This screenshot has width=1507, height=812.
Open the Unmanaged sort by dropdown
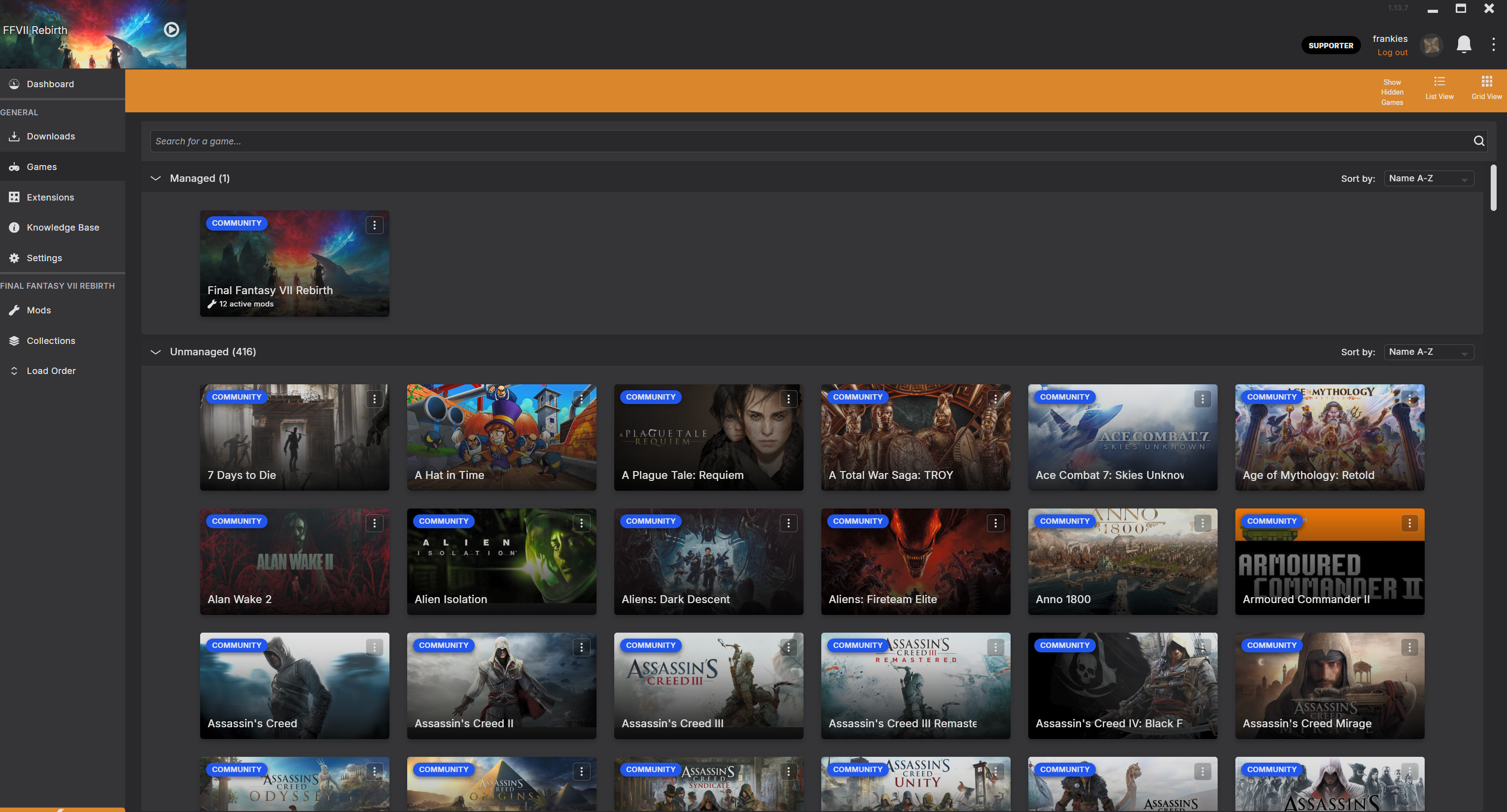pos(1429,352)
